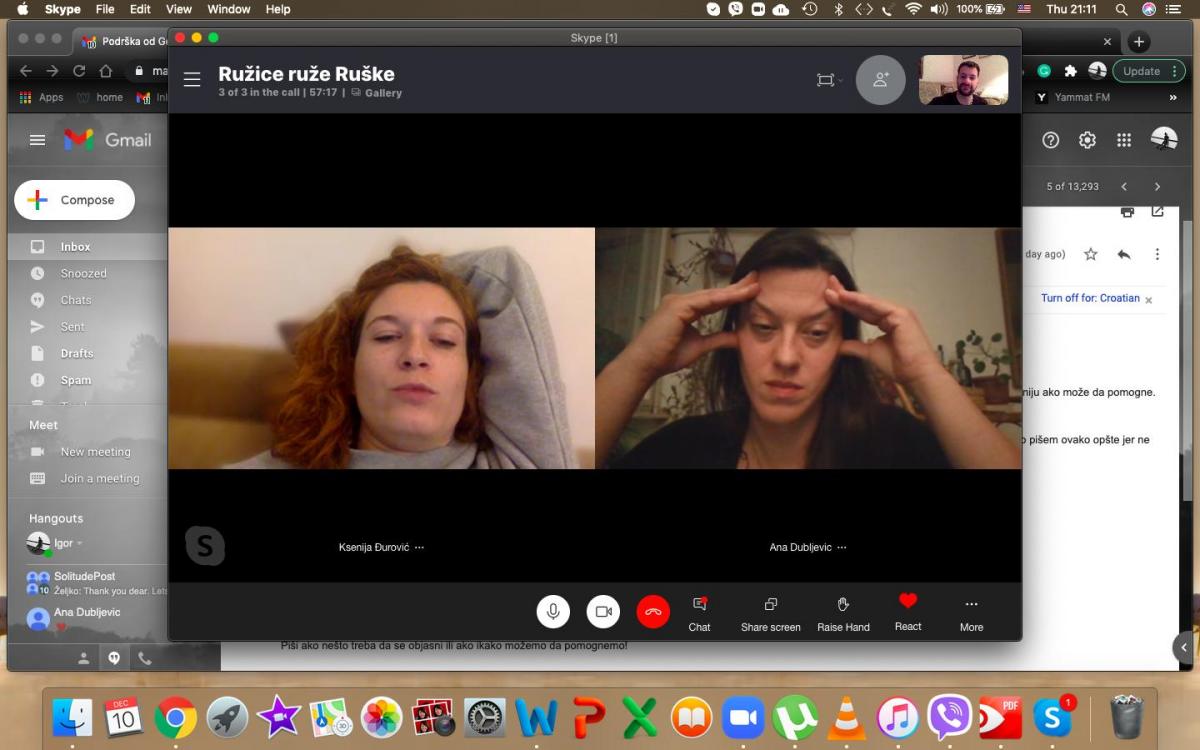Toggle the video camera button in Skype
1200x750 pixels.
[603, 611]
